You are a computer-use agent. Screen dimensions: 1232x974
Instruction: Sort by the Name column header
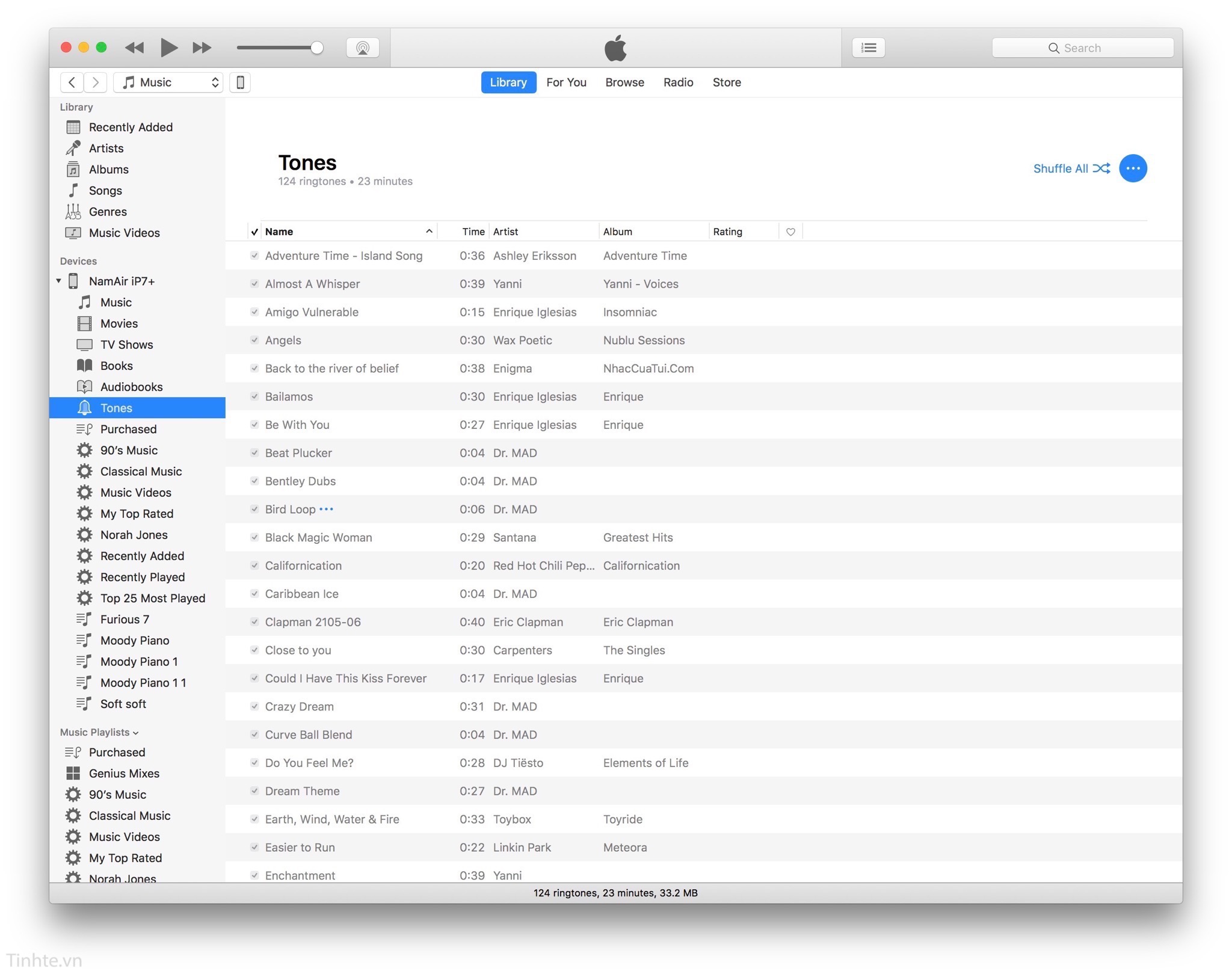[x=349, y=232]
